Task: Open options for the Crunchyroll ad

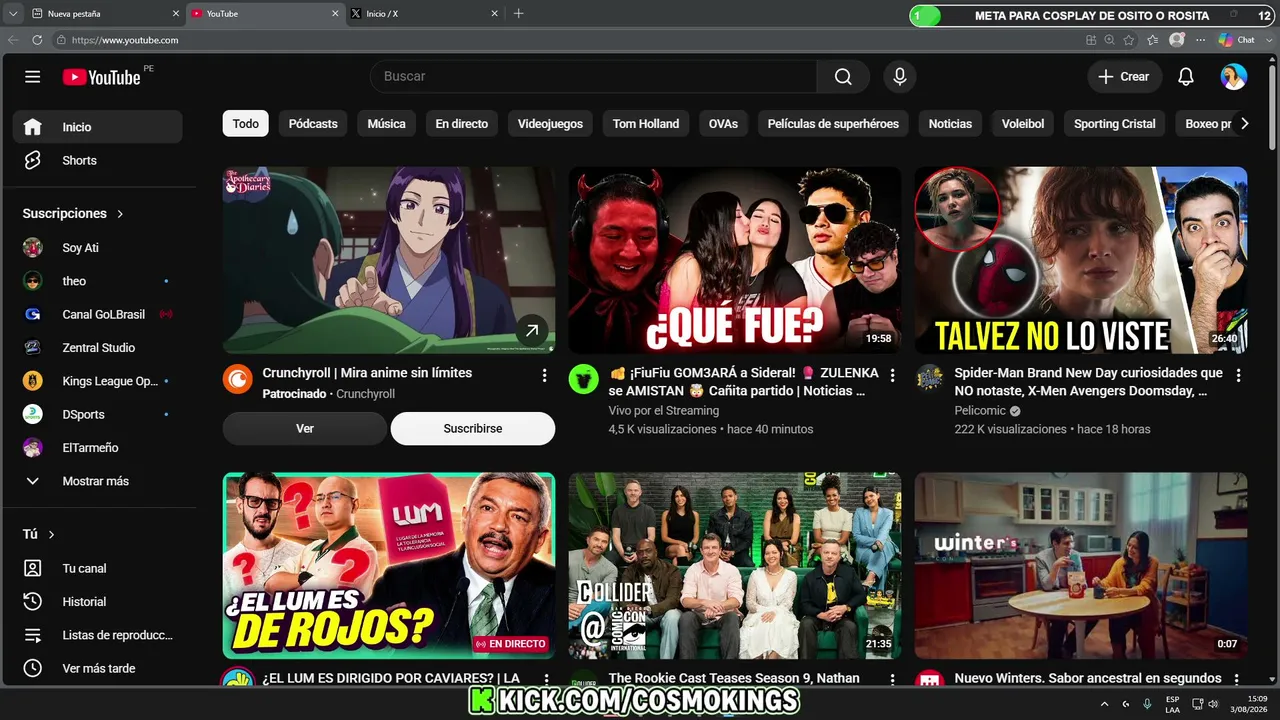Action: tap(544, 375)
